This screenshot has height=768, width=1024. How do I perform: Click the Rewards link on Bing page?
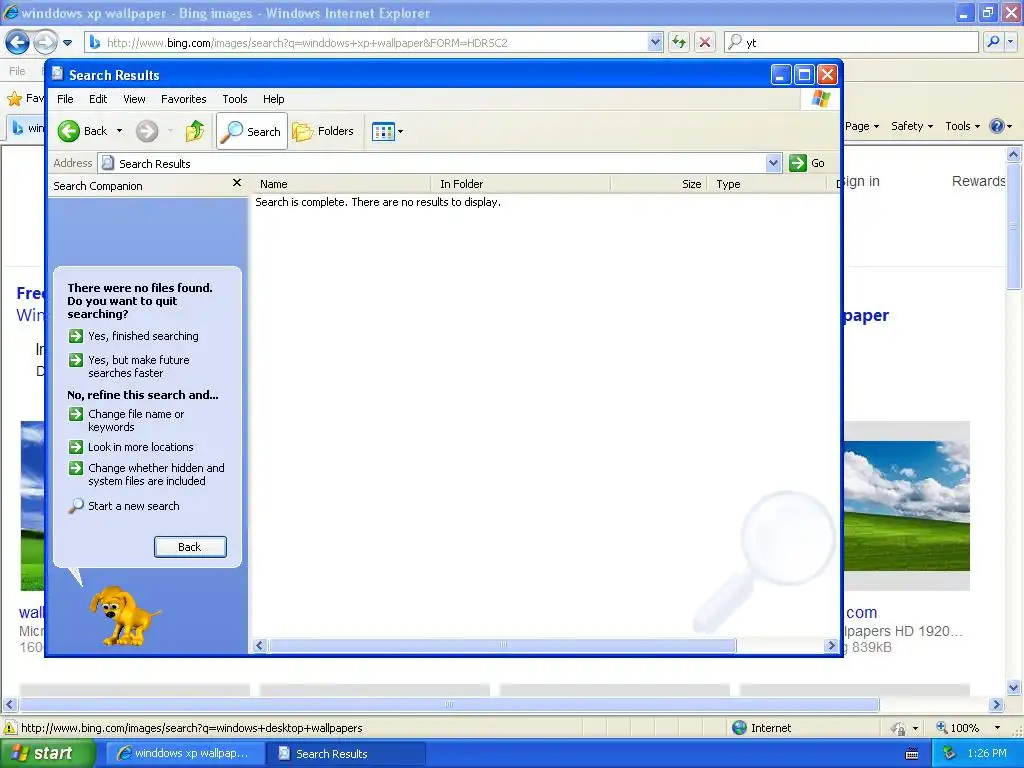(x=978, y=182)
